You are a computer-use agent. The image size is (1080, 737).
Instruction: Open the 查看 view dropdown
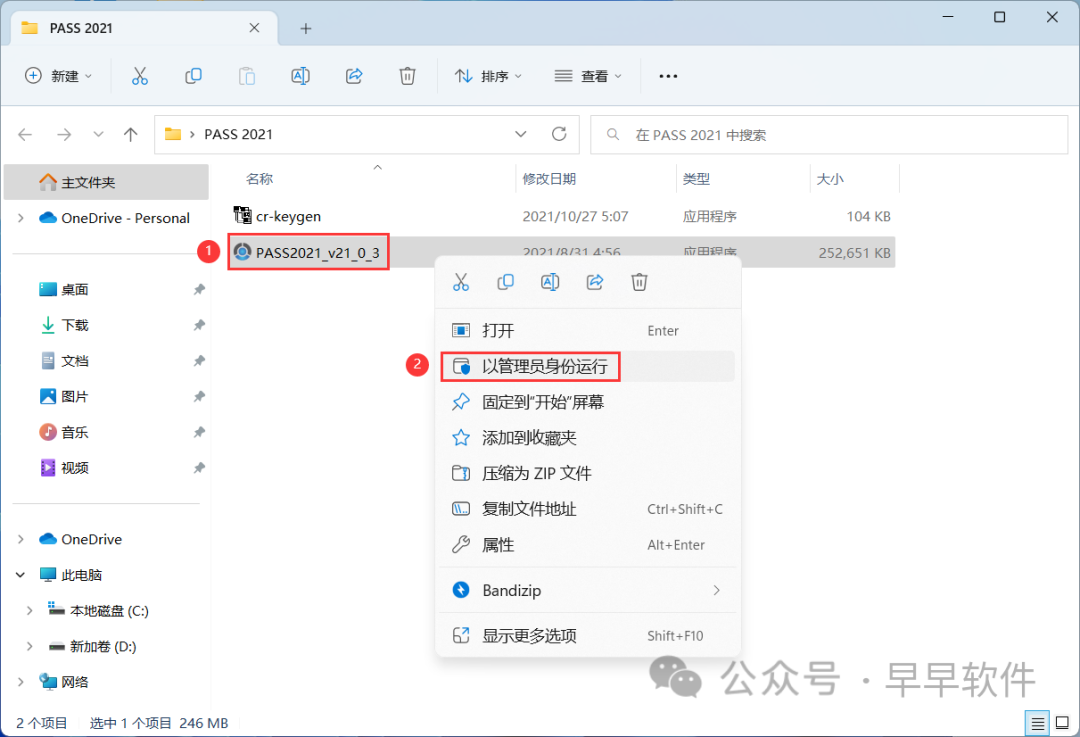click(588, 76)
